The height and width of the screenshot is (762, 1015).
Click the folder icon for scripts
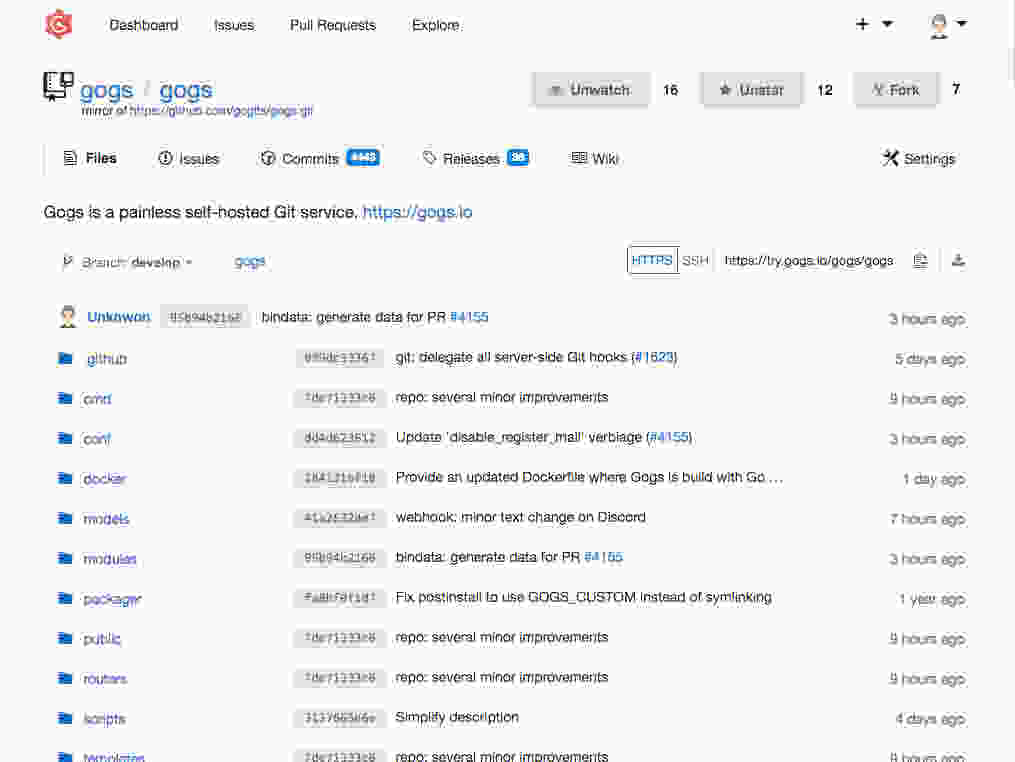pyautogui.click(x=65, y=719)
